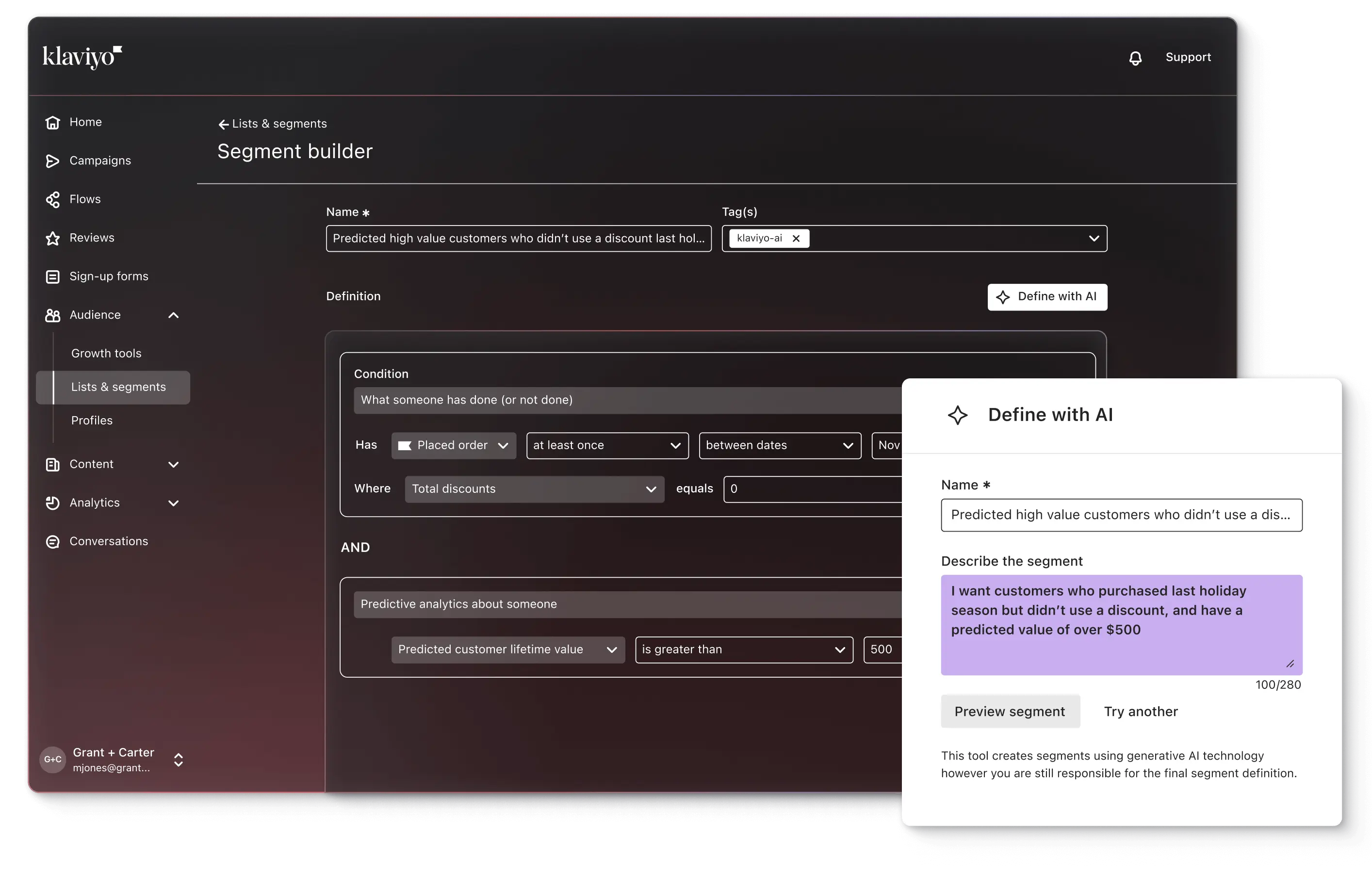Click the Preview segment button

(x=1010, y=712)
